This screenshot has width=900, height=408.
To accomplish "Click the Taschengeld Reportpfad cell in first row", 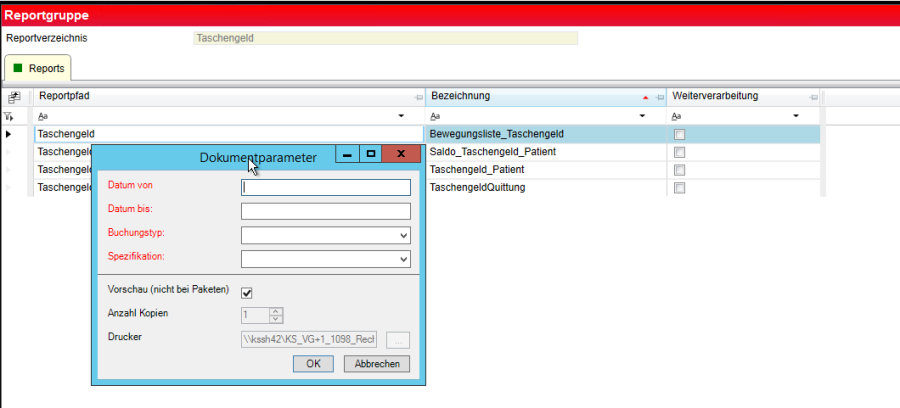I will (x=230, y=134).
